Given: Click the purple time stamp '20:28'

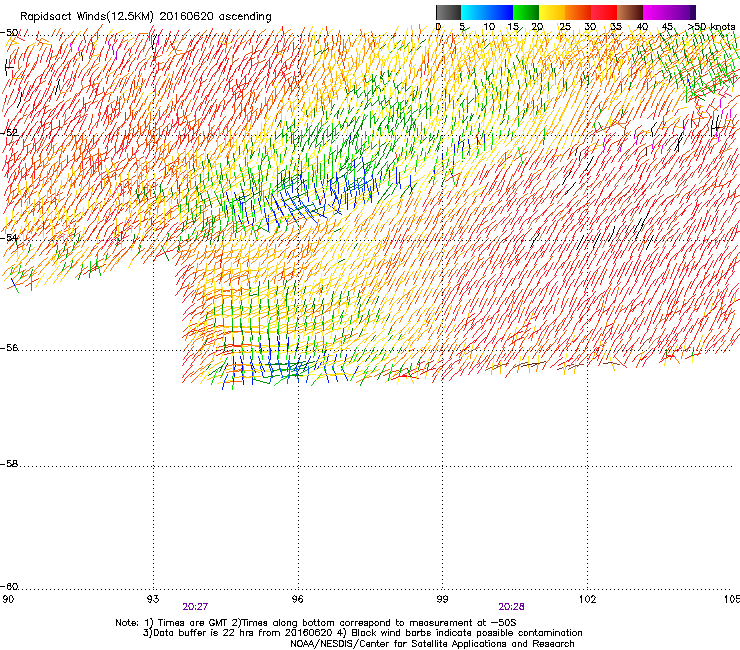Looking at the screenshot, I should (x=511, y=607).
